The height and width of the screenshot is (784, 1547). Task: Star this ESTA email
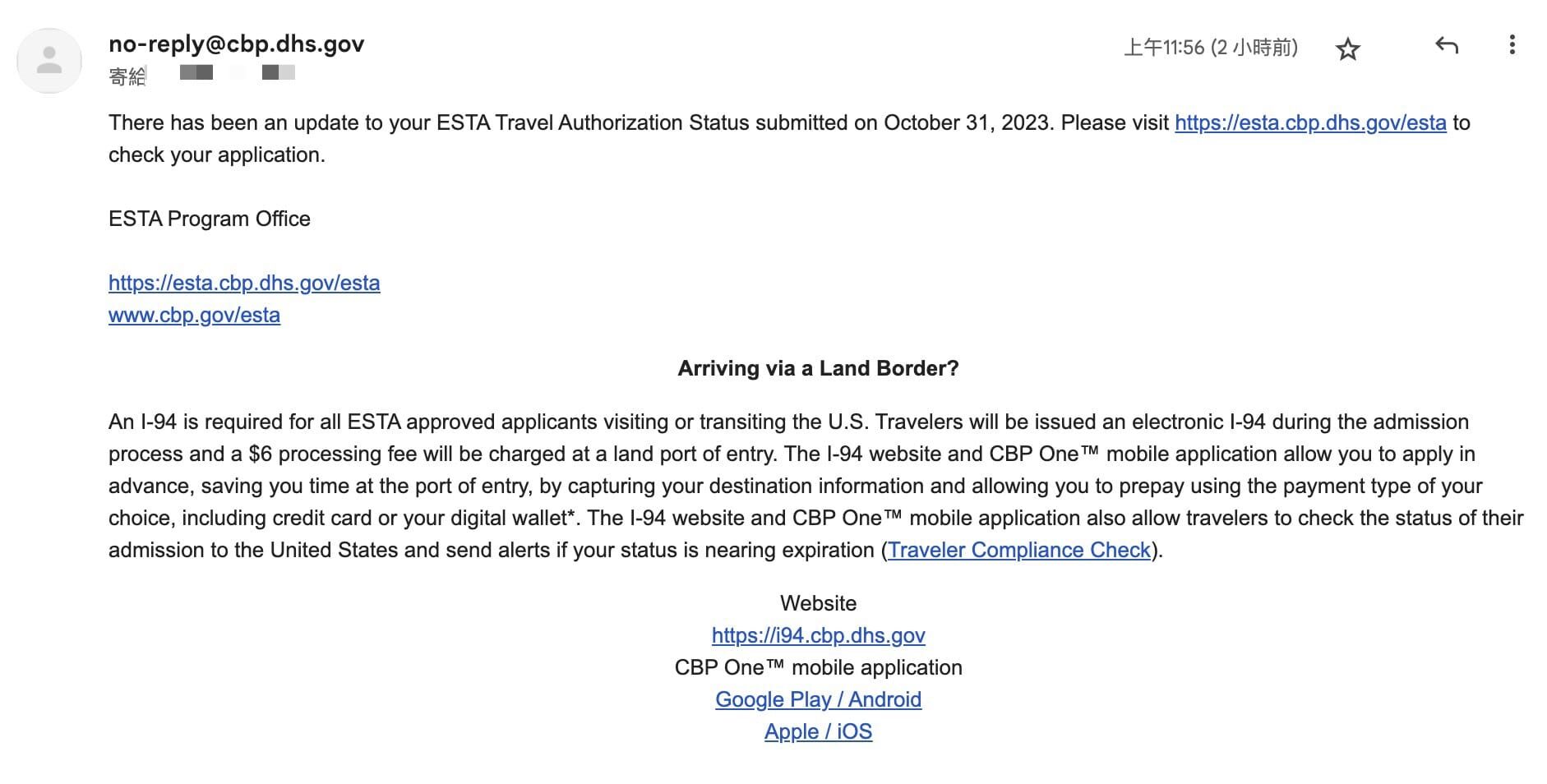click(x=1347, y=49)
